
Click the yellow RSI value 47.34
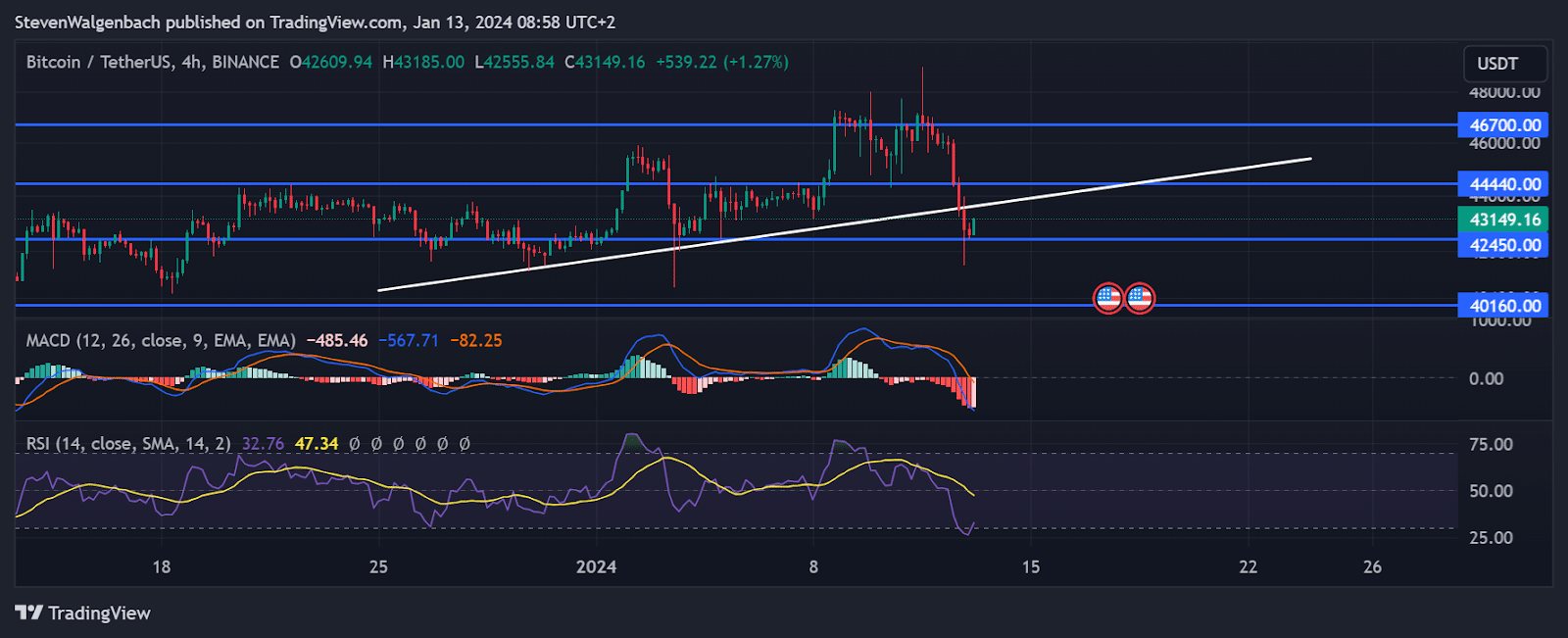click(317, 443)
